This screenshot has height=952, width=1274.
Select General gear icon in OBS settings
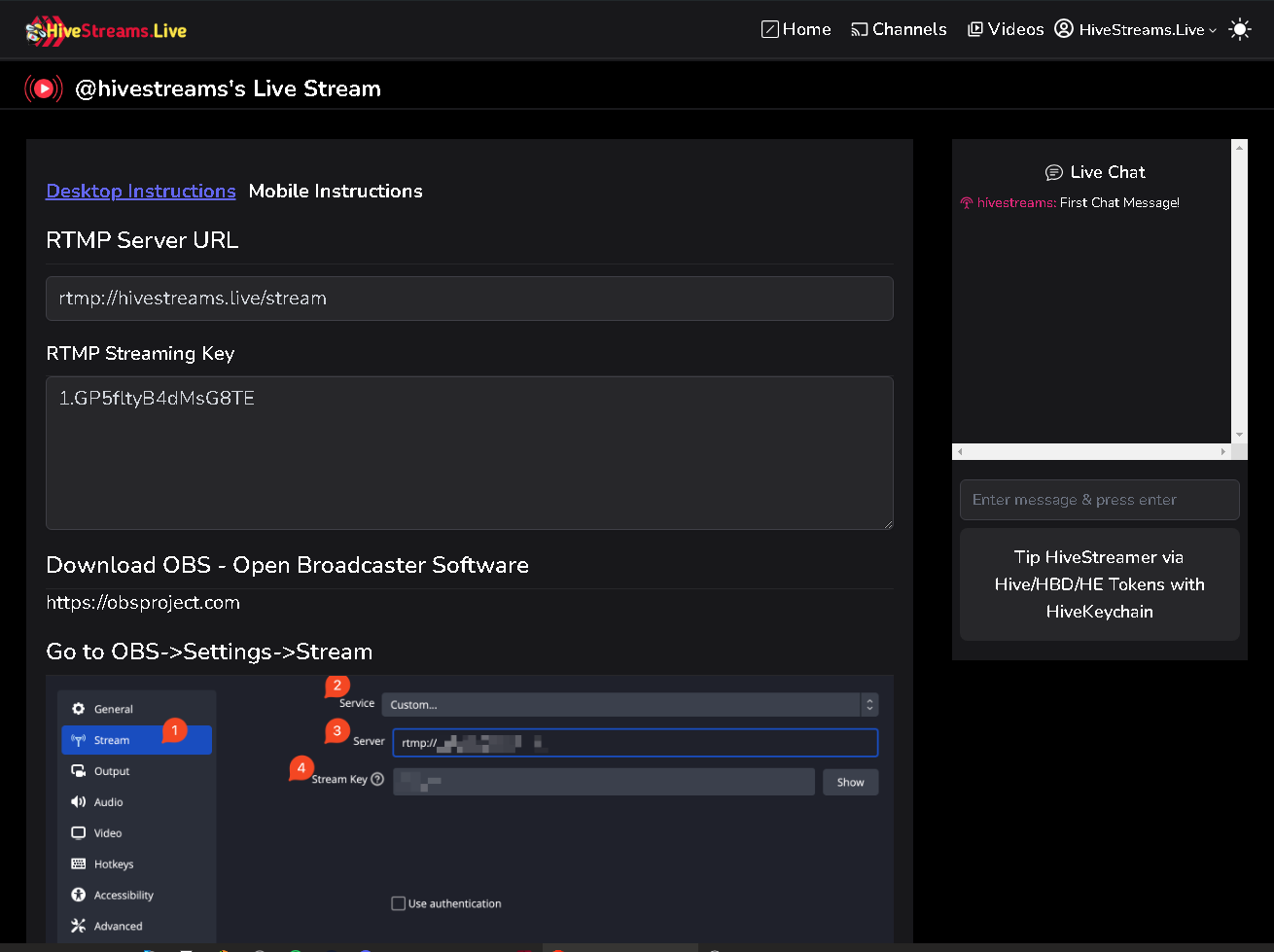[x=79, y=709]
